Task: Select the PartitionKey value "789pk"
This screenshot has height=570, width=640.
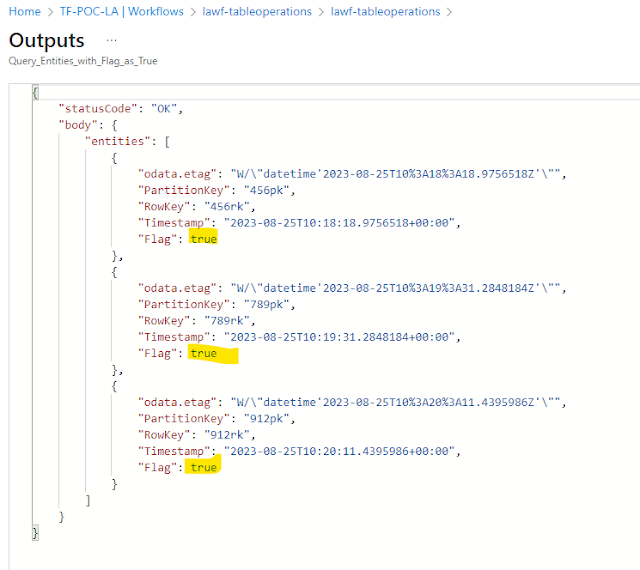Action: pyautogui.click(x=267, y=305)
